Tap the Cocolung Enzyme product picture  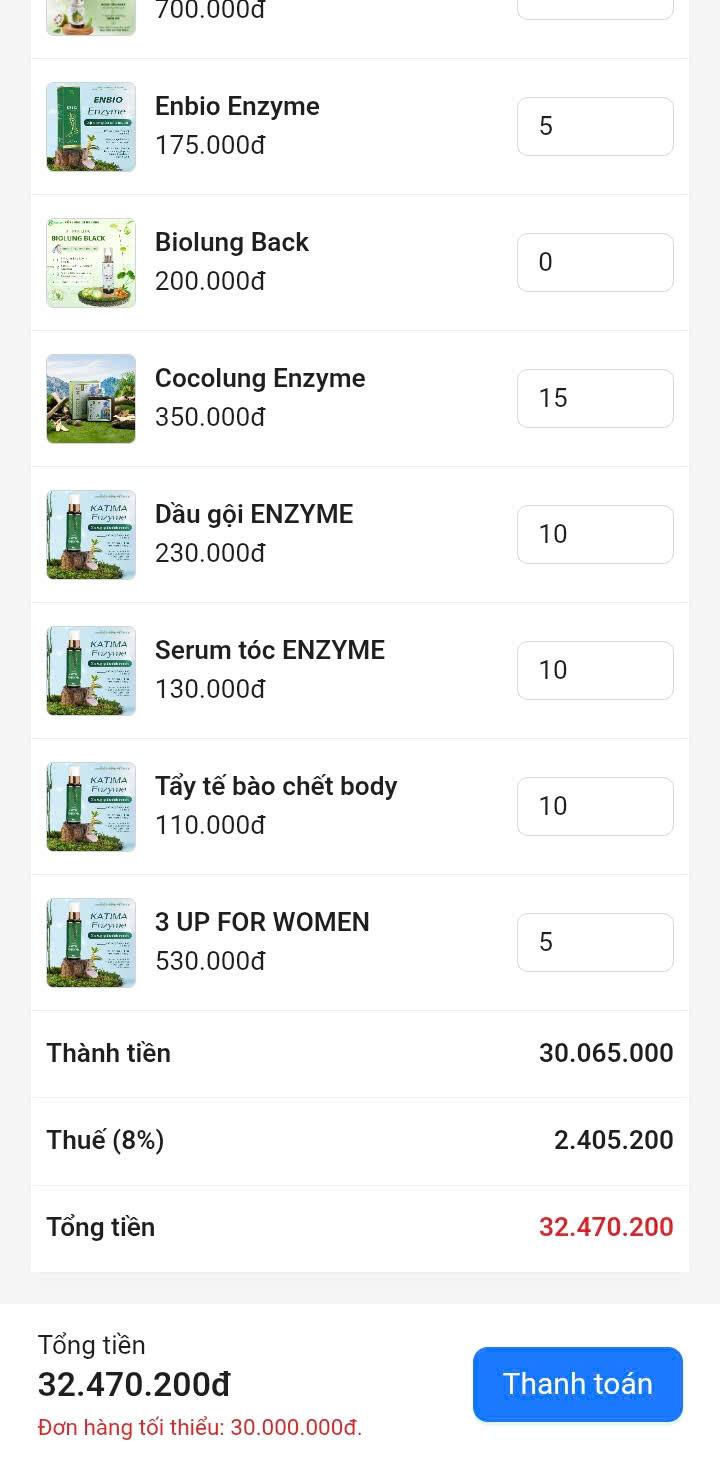[91, 399]
